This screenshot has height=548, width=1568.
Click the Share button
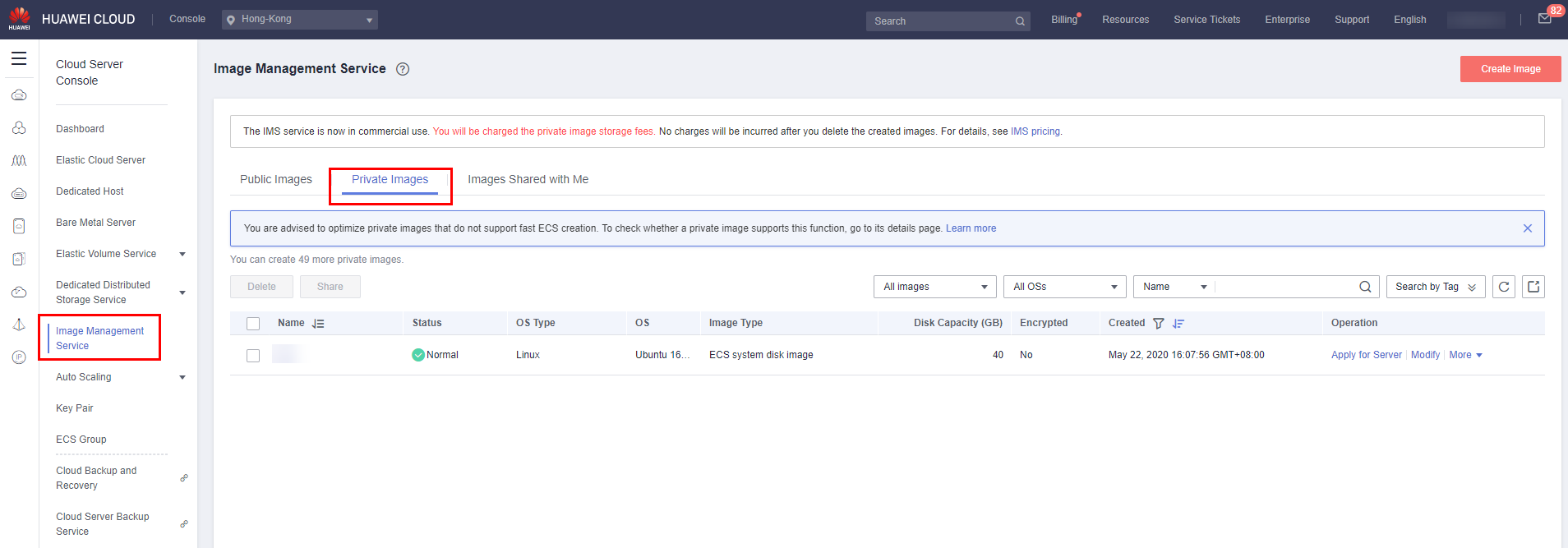point(330,287)
